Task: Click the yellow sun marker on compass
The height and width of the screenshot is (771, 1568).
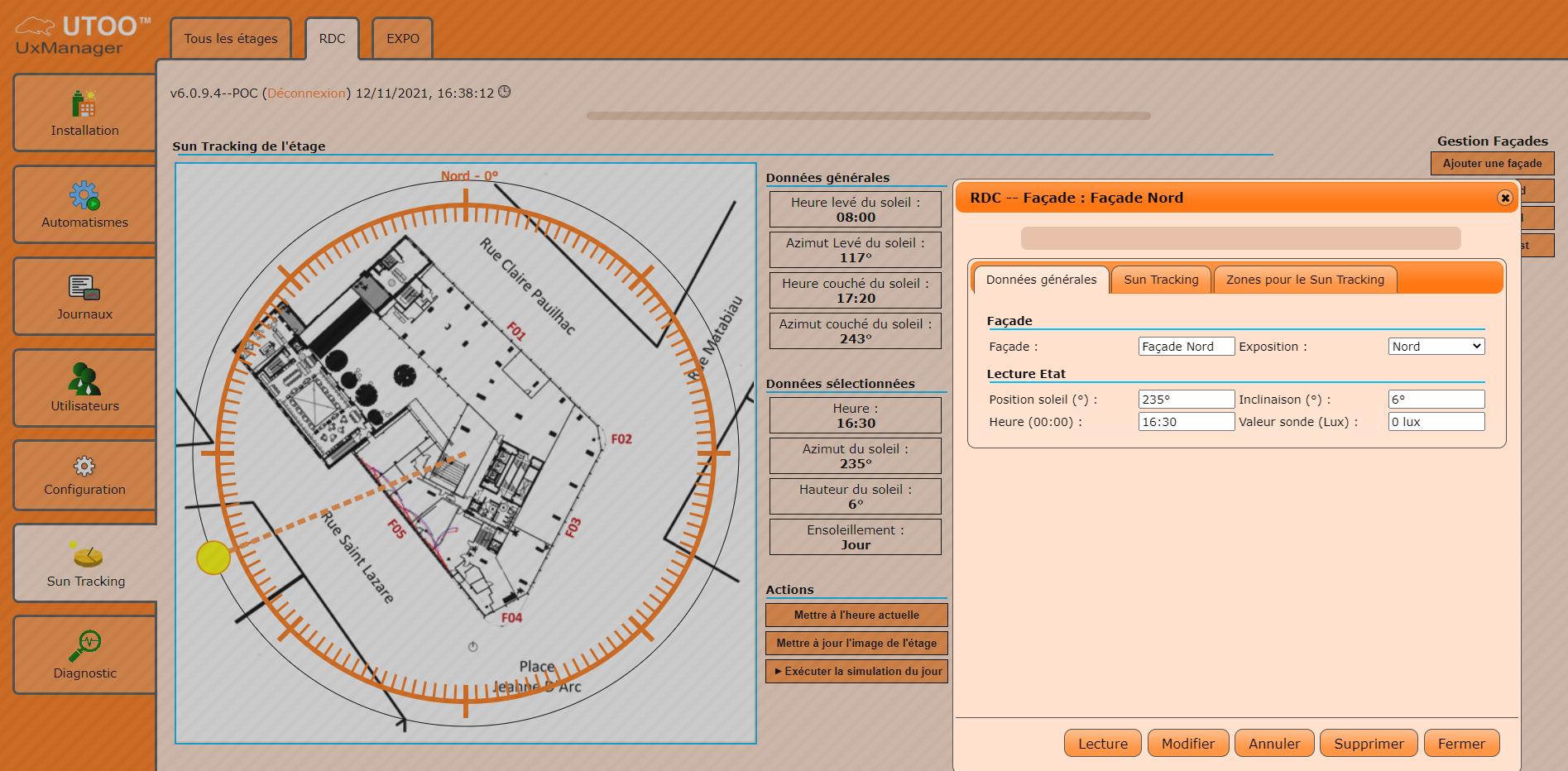Action: coord(213,558)
